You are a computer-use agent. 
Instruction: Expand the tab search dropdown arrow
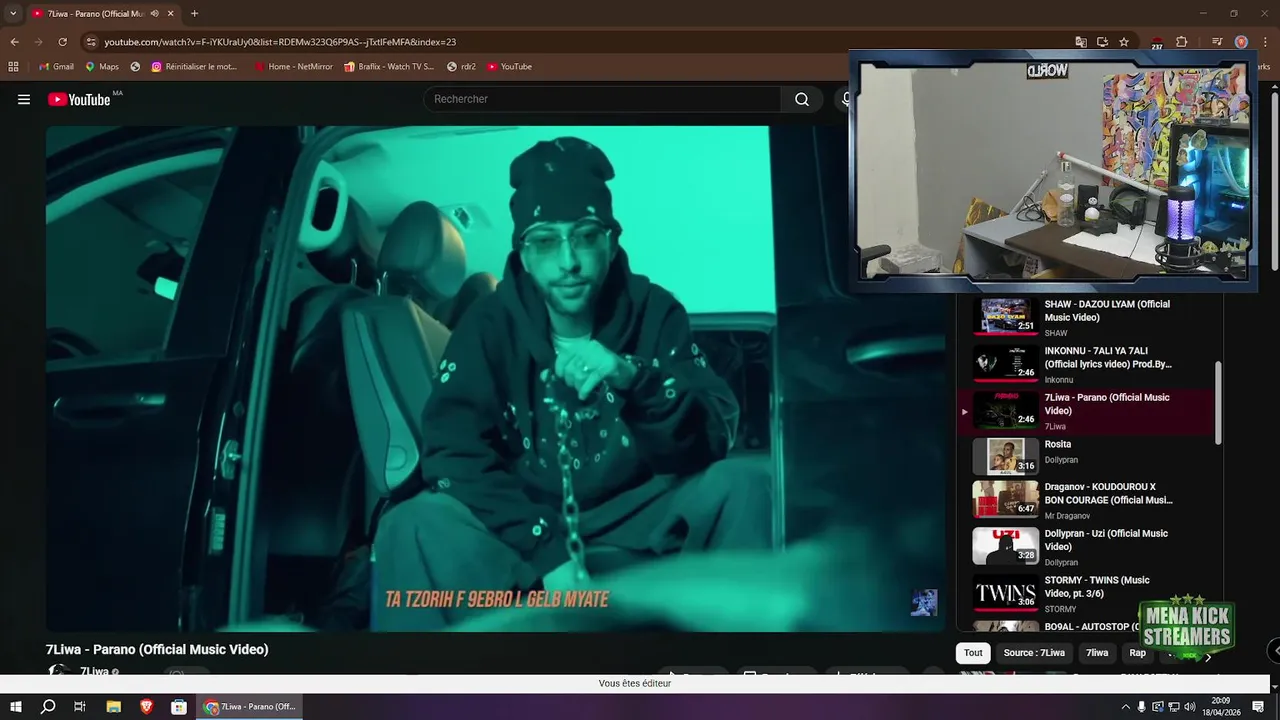click(x=12, y=14)
